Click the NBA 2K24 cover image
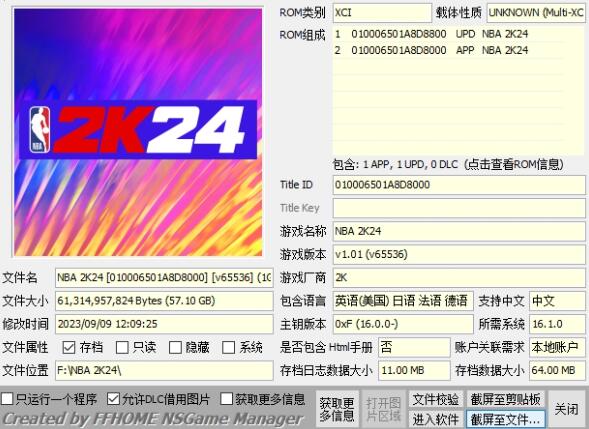Image resolution: width=589 pixels, height=429 pixels. point(138,132)
